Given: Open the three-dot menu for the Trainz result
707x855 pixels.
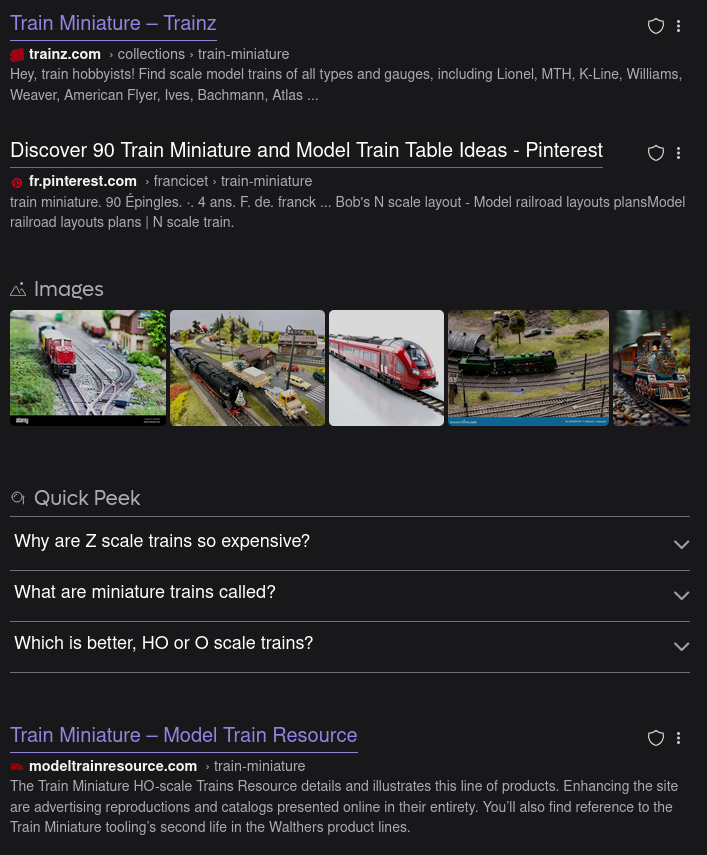Looking at the screenshot, I should coord(679,26).
